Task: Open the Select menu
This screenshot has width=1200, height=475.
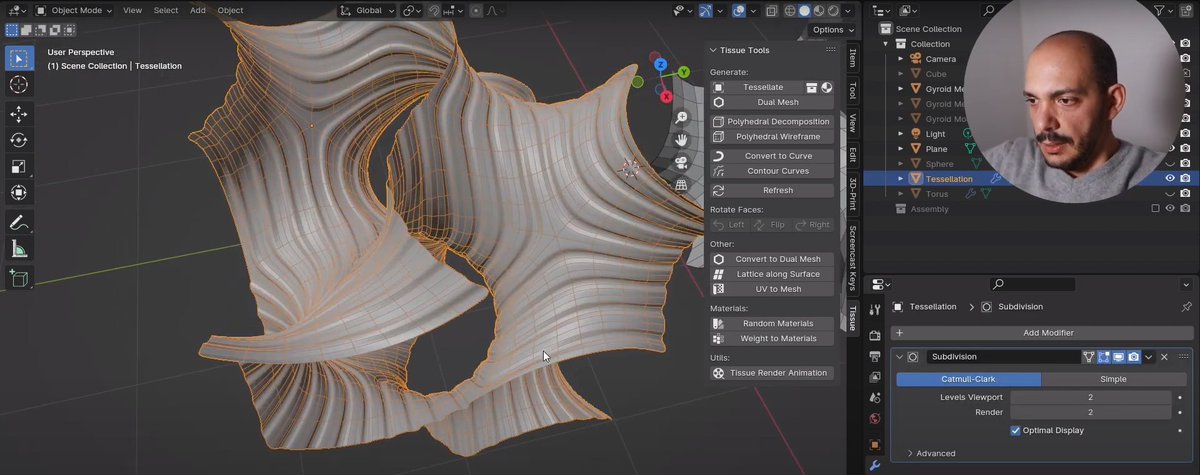Action: point(166,10)
